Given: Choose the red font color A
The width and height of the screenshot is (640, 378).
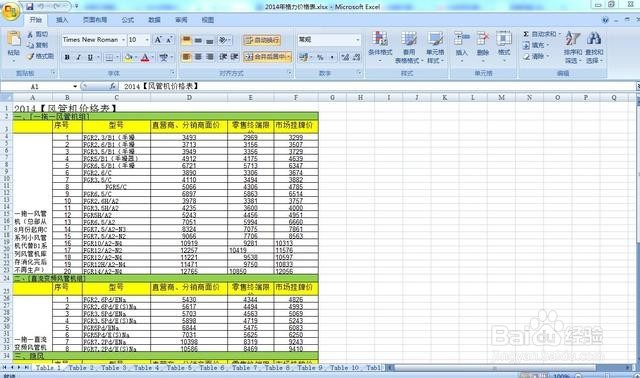Looking at the screenshot, I should [x=145, y=57].
